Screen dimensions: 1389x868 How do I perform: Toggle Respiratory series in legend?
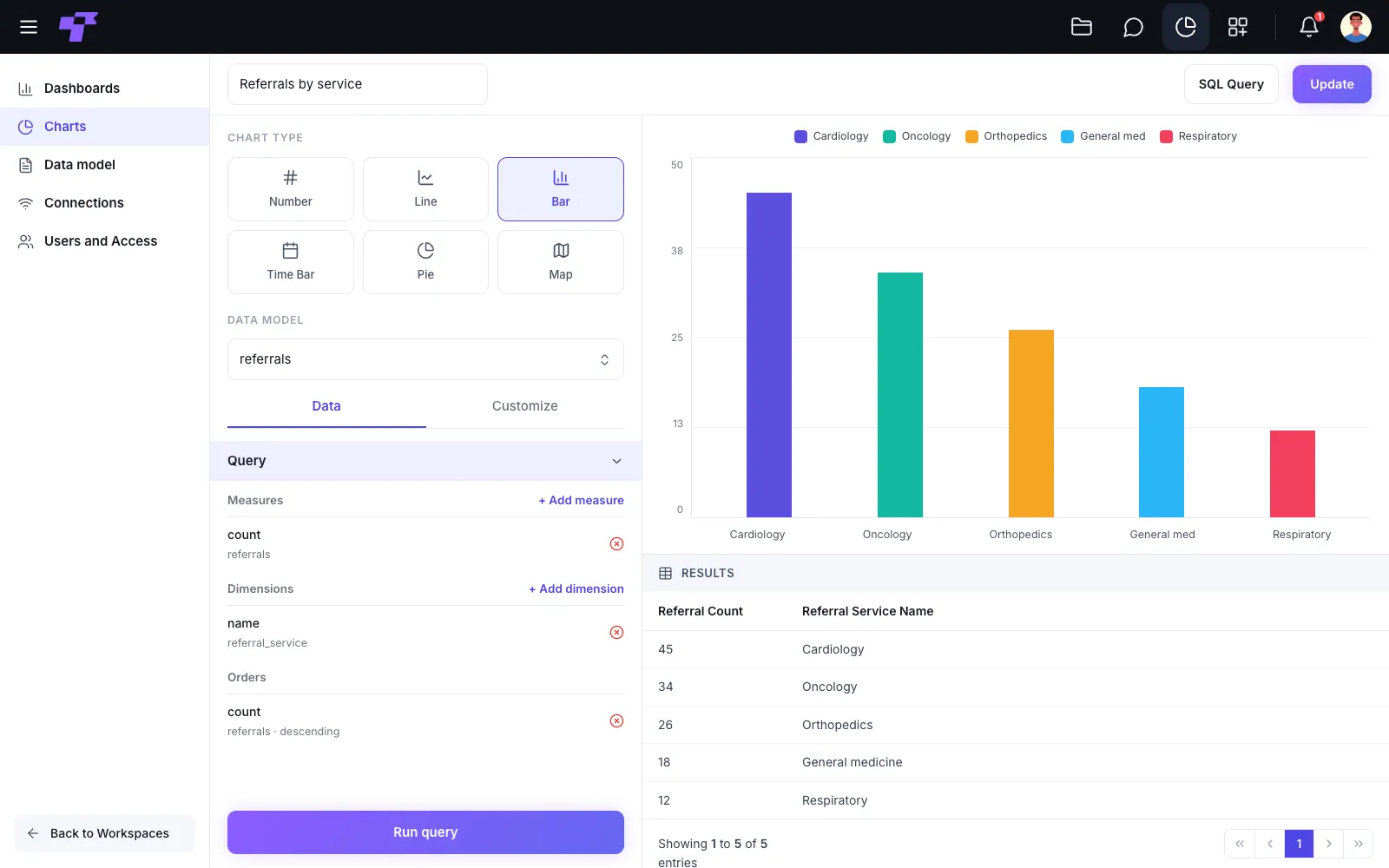(x=1198, y=136)
